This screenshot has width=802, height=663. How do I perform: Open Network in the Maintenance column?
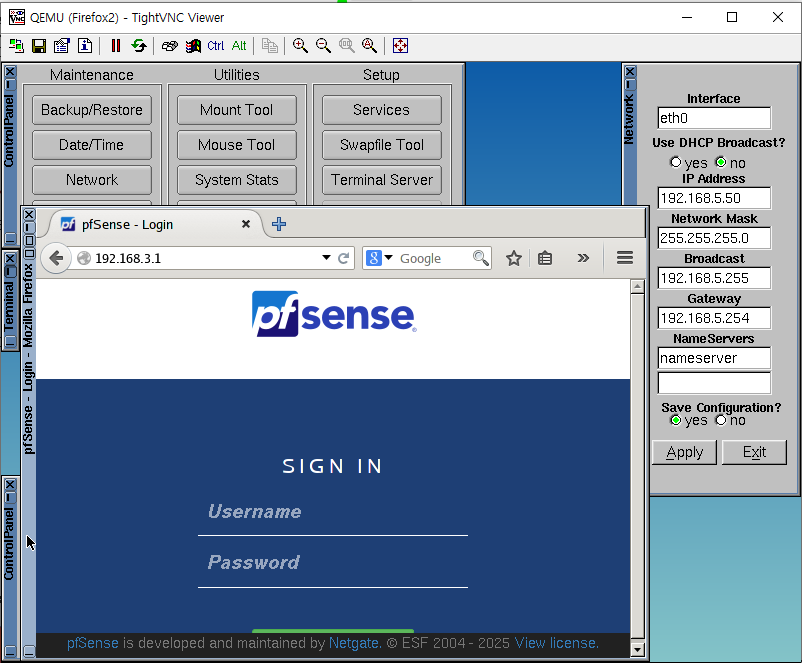92,180
